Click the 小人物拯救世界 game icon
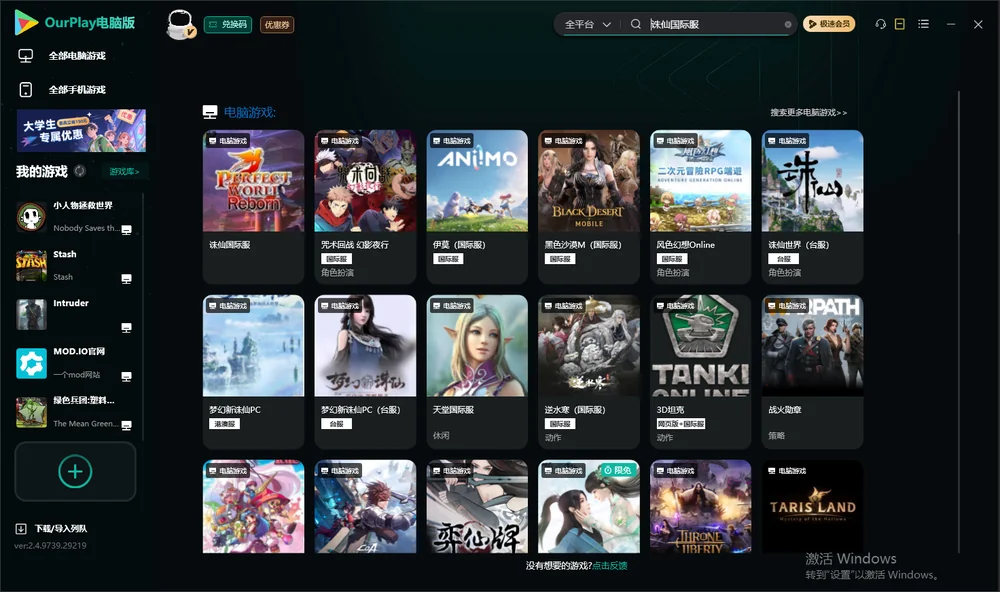Screen dimensions: 1000x592 [x=31, y=217]
